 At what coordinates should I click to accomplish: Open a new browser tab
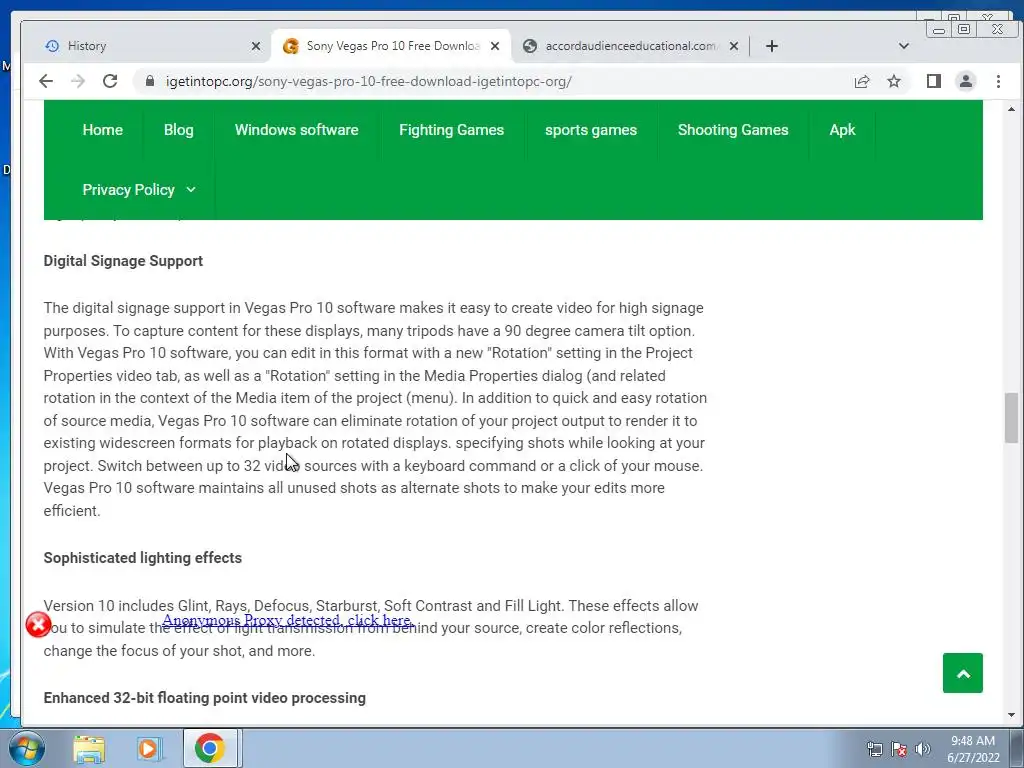[771, 46]
